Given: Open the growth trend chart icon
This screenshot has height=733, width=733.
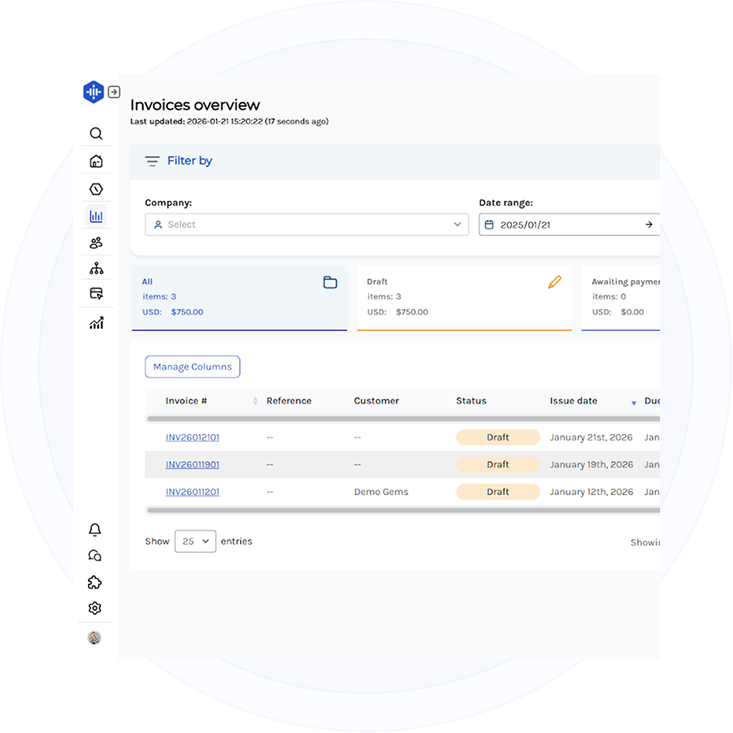Looking at the screenshot, I should click(96, 323).
